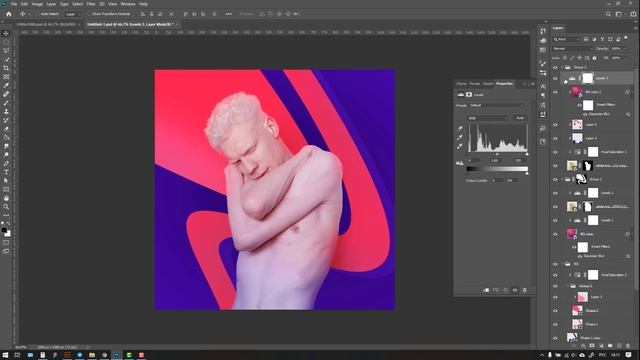Hide the Levels 3 adjustment layer
Viewport: 640px width, 360px height.
tap(555, 78)
